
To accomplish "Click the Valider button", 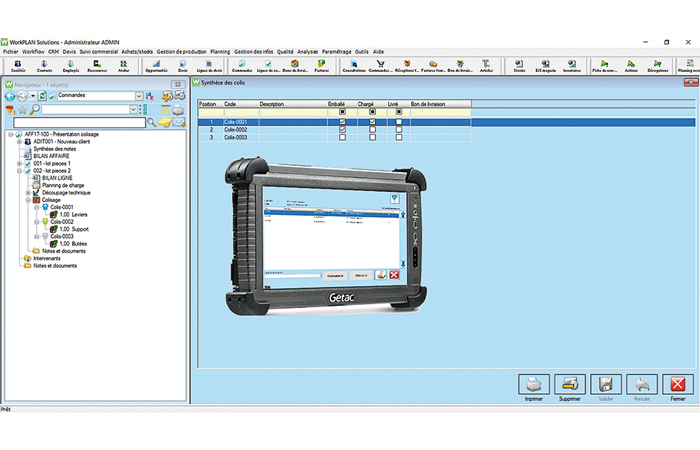I will click(606, 384).
